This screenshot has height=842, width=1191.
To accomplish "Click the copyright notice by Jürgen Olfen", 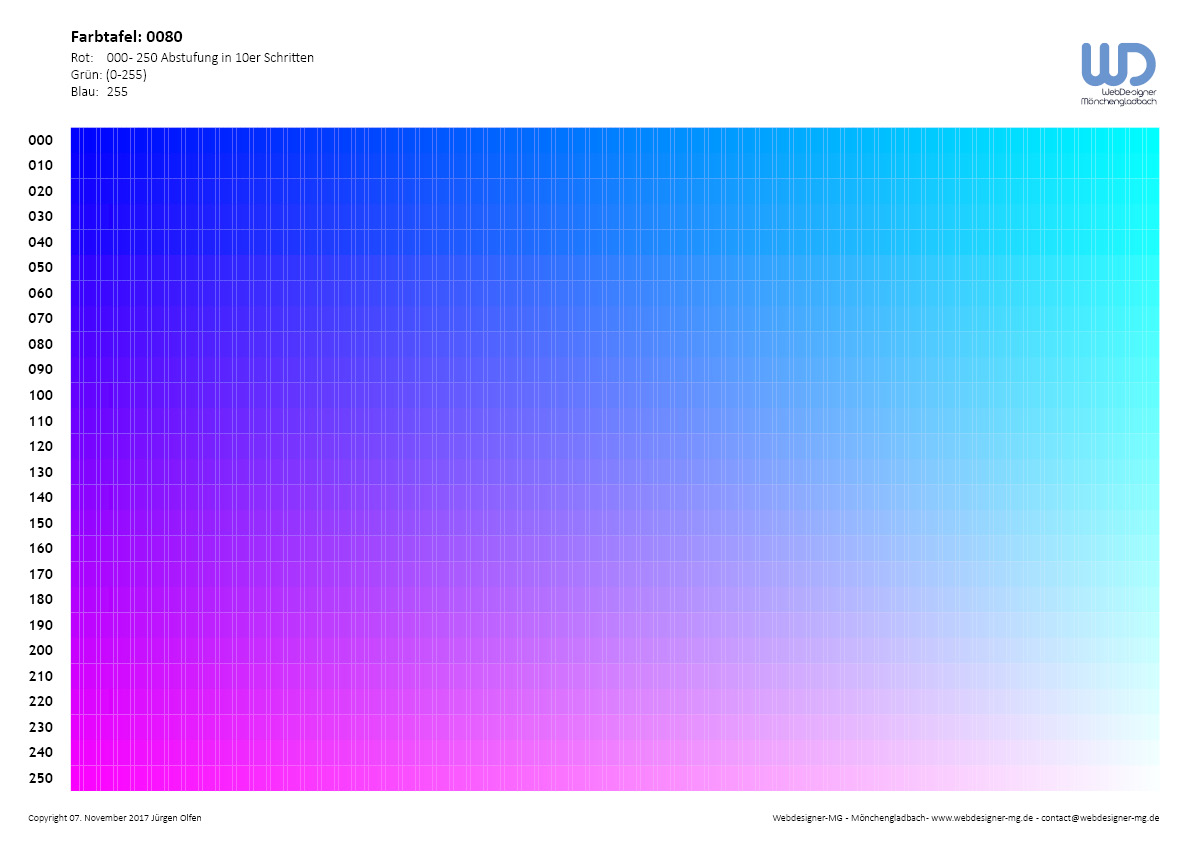I will coord(115,818).
